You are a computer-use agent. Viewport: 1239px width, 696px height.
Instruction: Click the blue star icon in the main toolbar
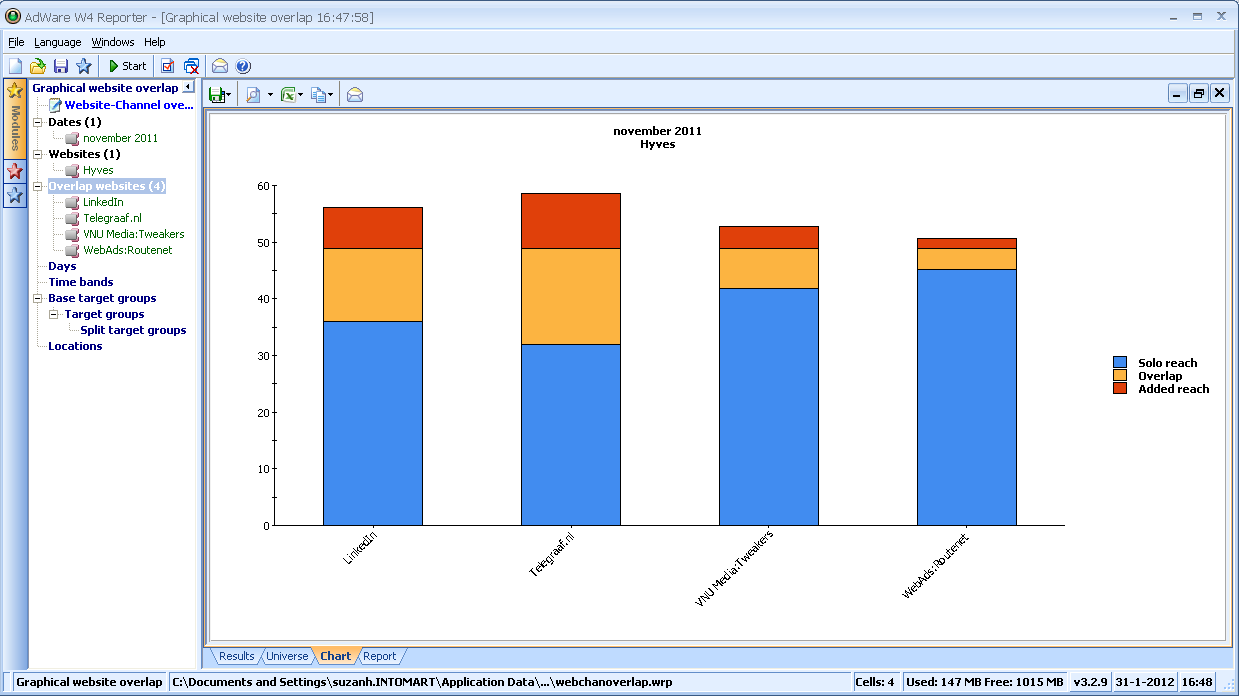tap(84, 66)
